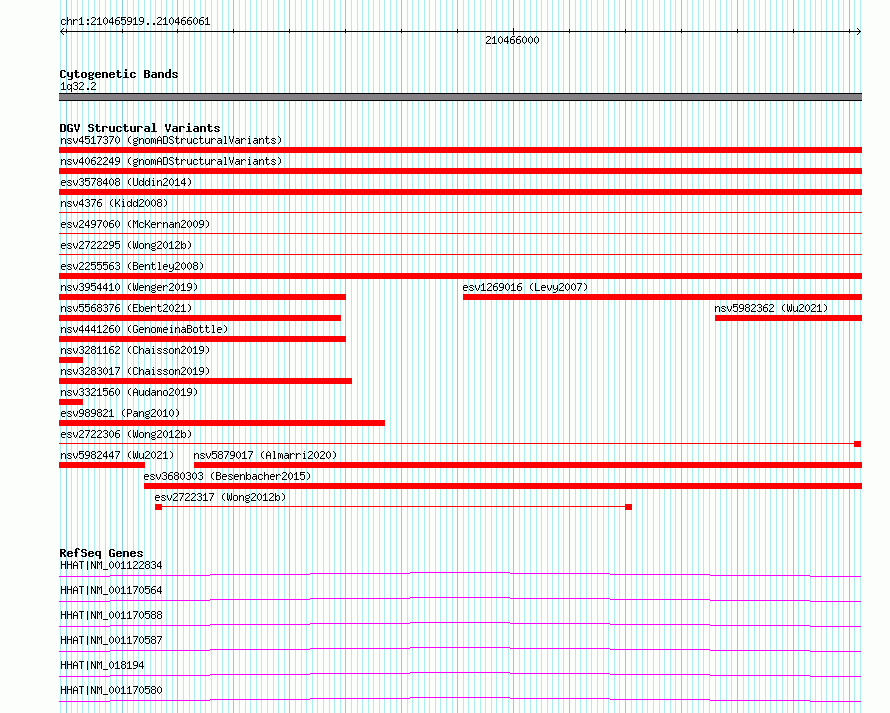The height and width of the screenshot is (713, 890).
Task: Open the HHAT|NM_001122834 transcript
Action: [111, 565]
